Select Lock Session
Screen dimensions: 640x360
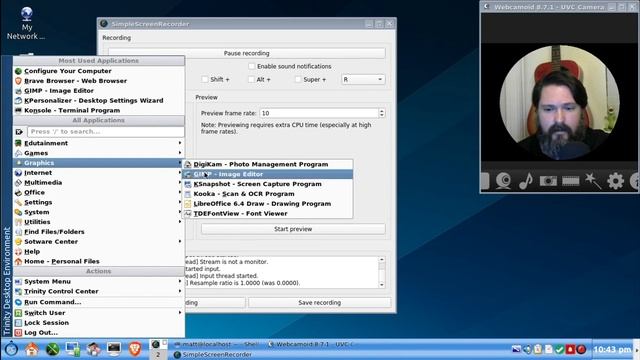click(x=99, y=322)
